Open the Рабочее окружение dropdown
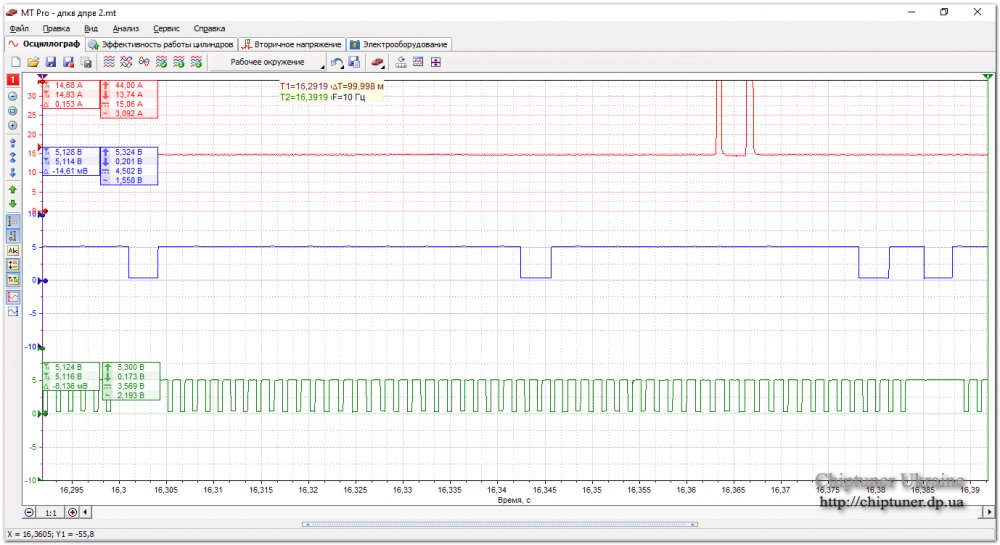Screen dimensions: 1000x545 coord(268,62)
